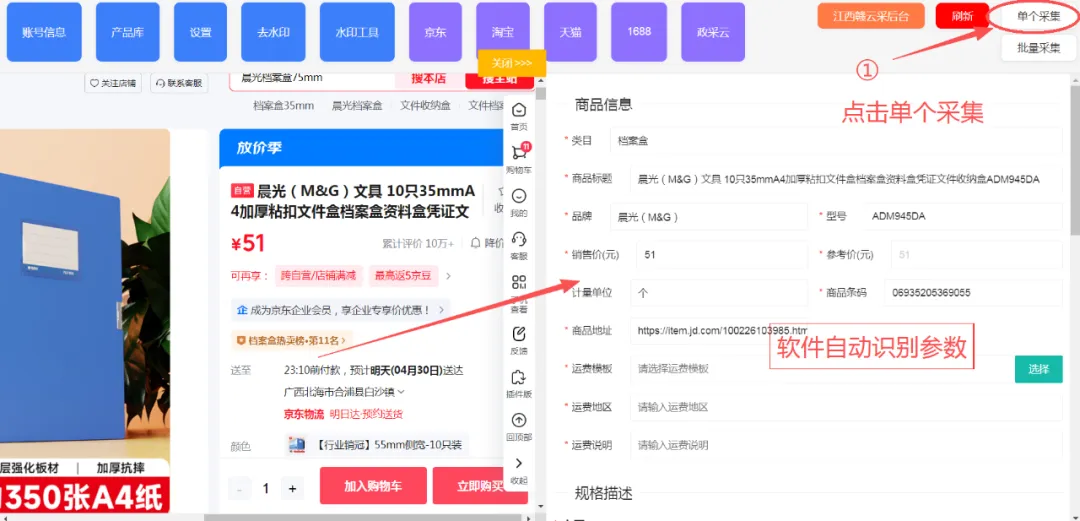
Task: Open 账号信息 account info
Action: click(44, 32)
